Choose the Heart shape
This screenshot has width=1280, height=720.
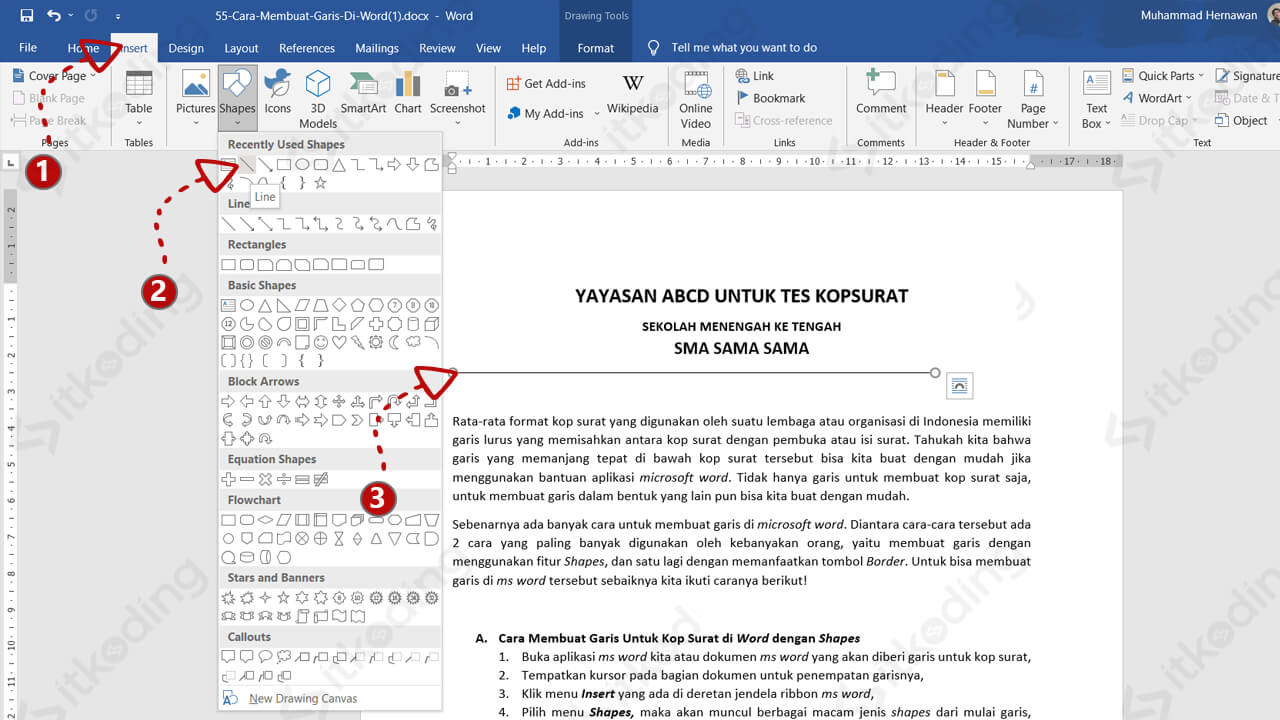(339, 342)
